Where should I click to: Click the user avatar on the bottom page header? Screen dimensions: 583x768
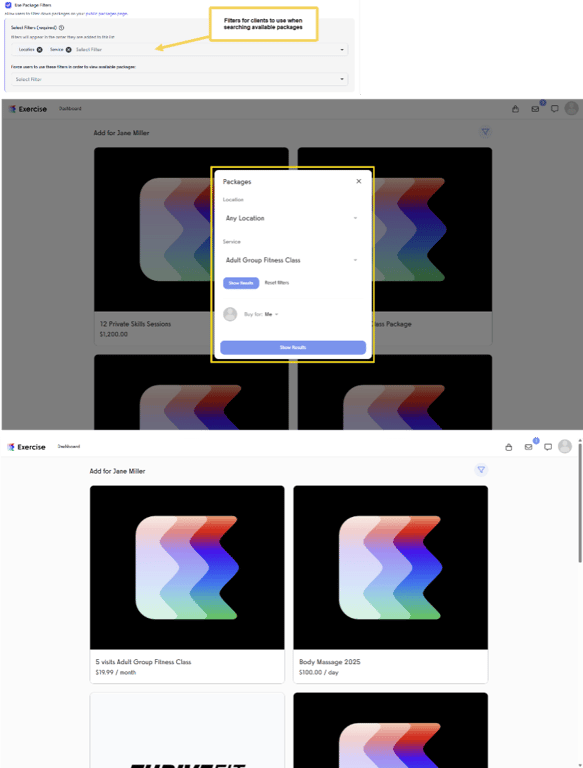565,446
